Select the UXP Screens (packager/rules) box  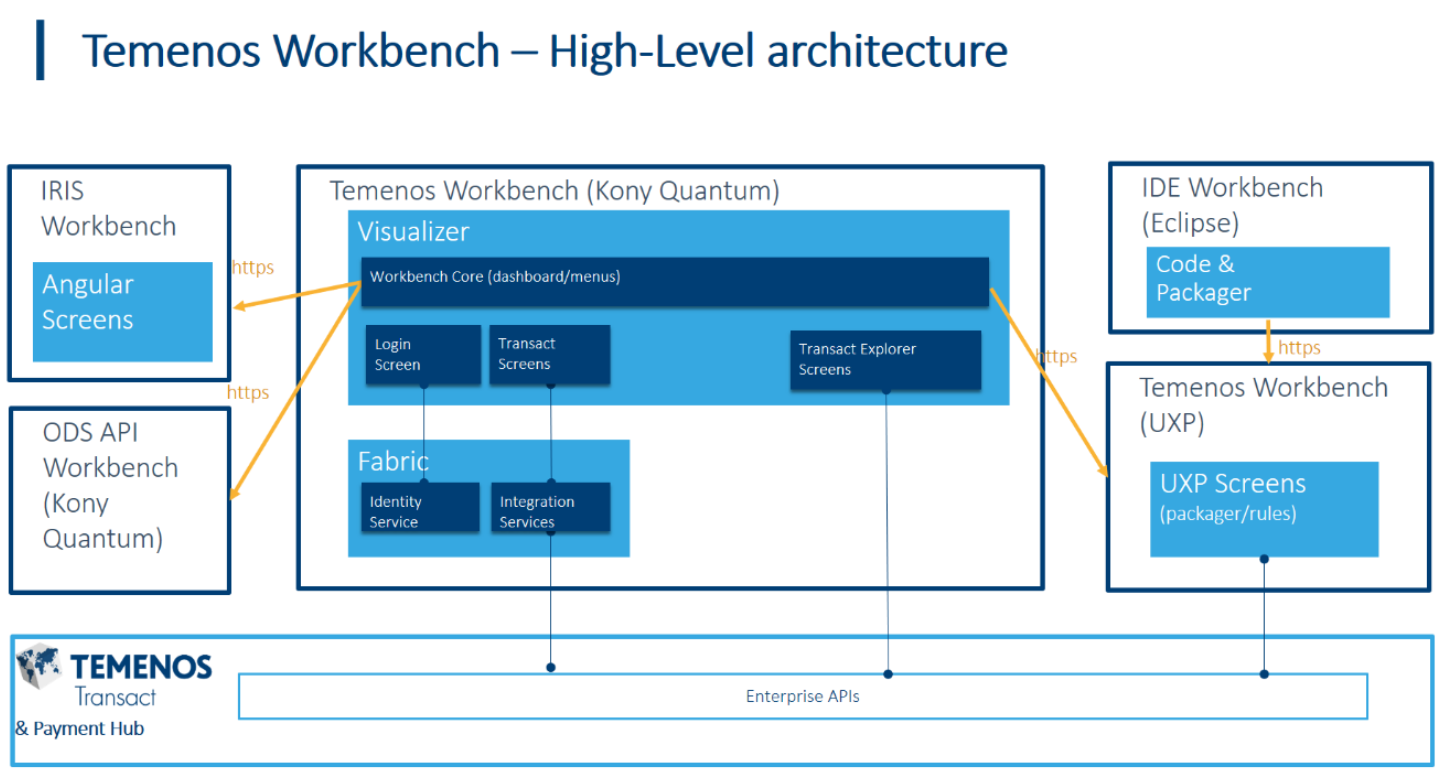(x=1264, y=508)
